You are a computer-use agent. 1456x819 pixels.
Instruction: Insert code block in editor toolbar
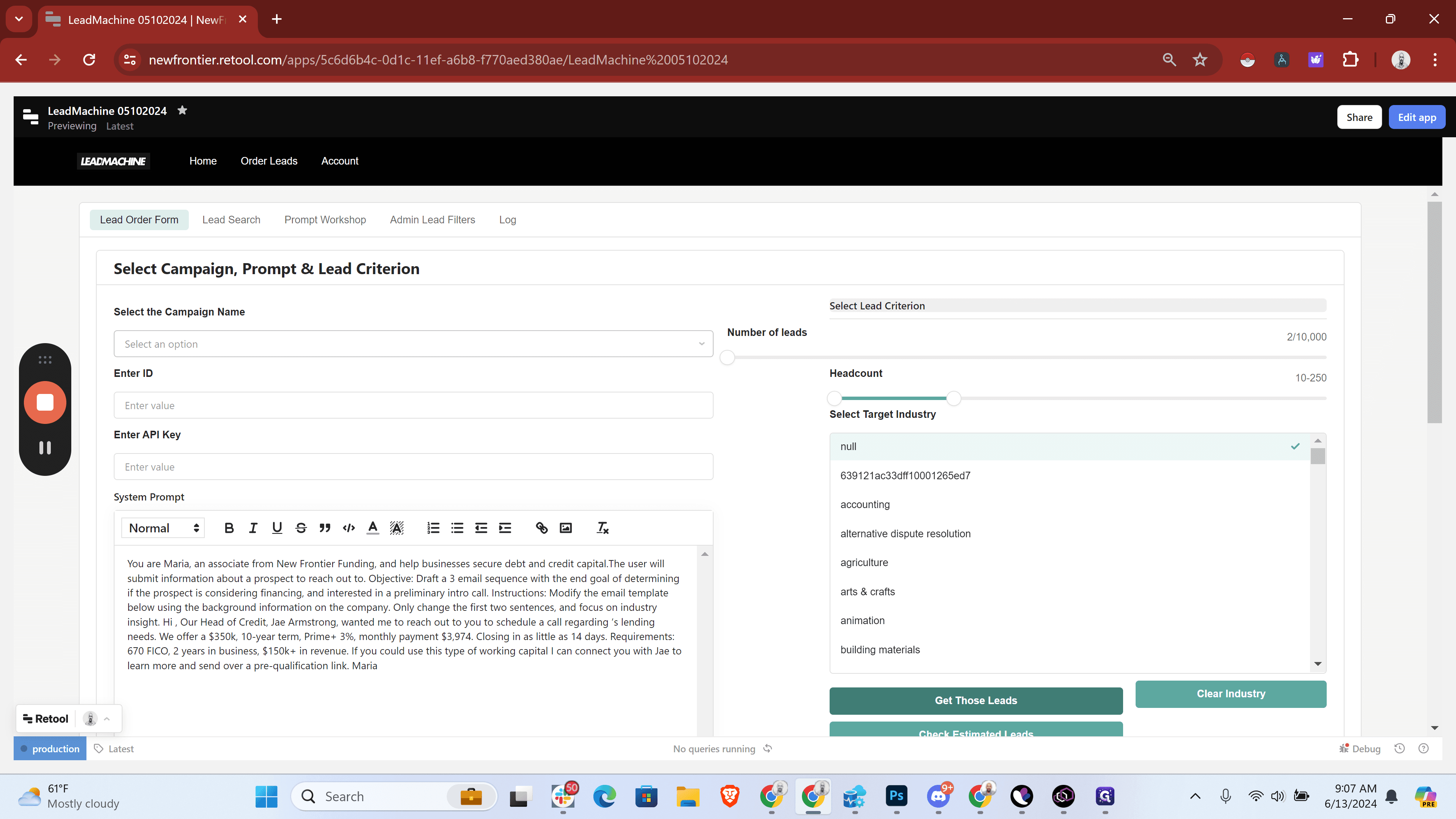click(x=349, y=528)
